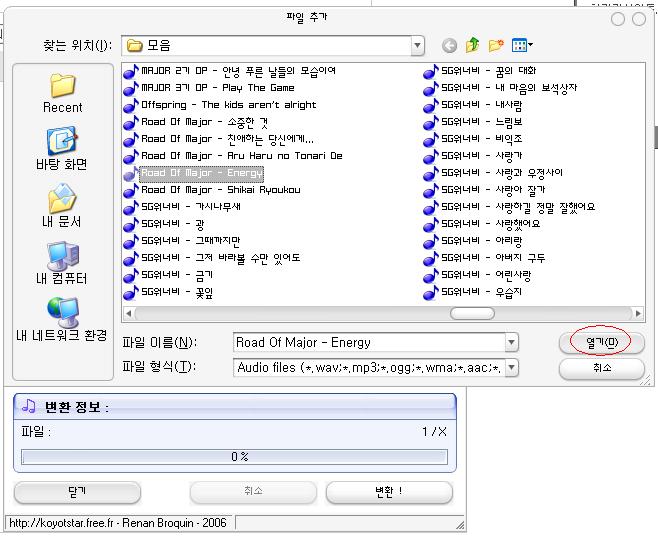Click music icon of Shikai Ryoukou file
Viewport: 658px width, 539px height.
click(131, 190)
